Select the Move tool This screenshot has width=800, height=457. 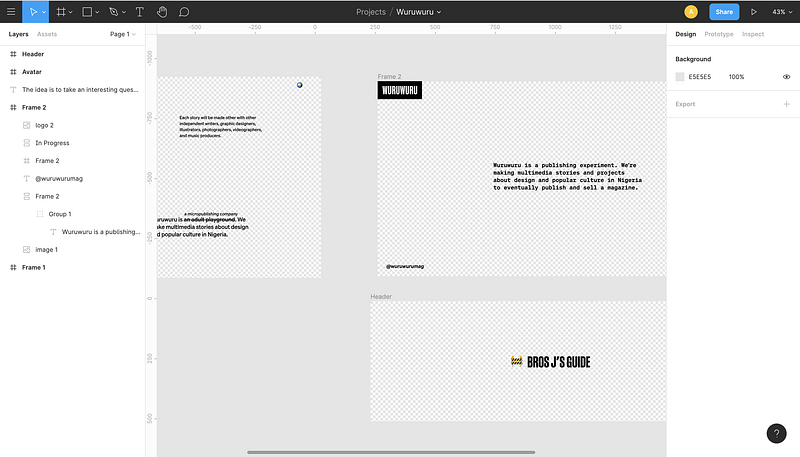33,12
